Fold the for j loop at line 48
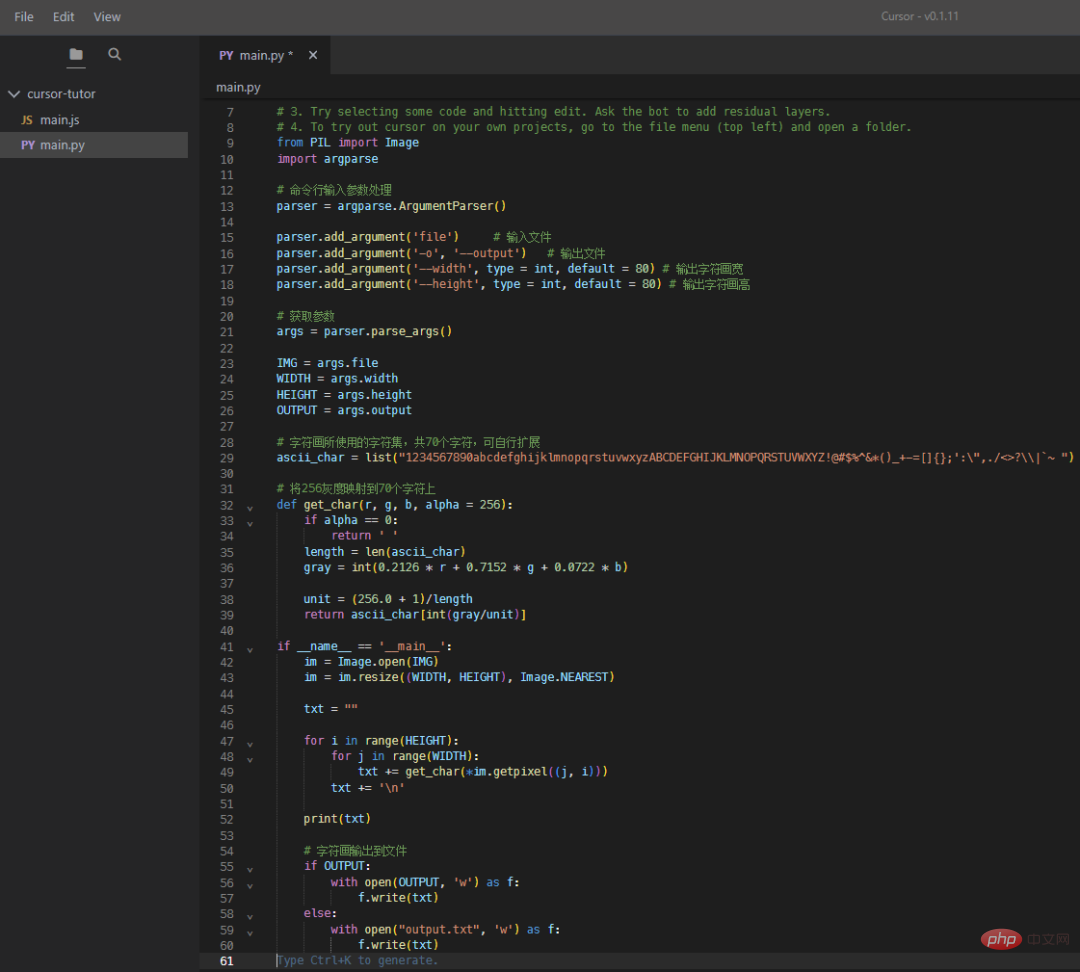The height and width of the screenshot is (972, 1080). tap(250, 761)
